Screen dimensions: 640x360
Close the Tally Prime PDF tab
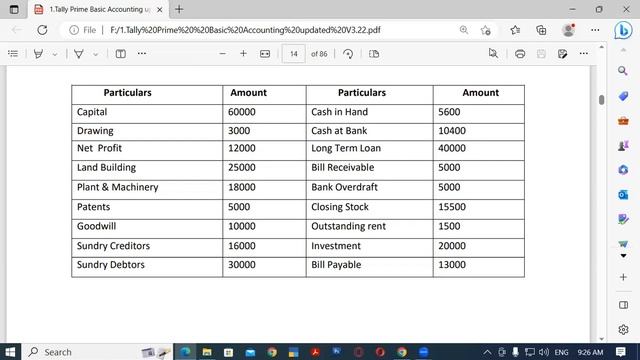(160, 9)
